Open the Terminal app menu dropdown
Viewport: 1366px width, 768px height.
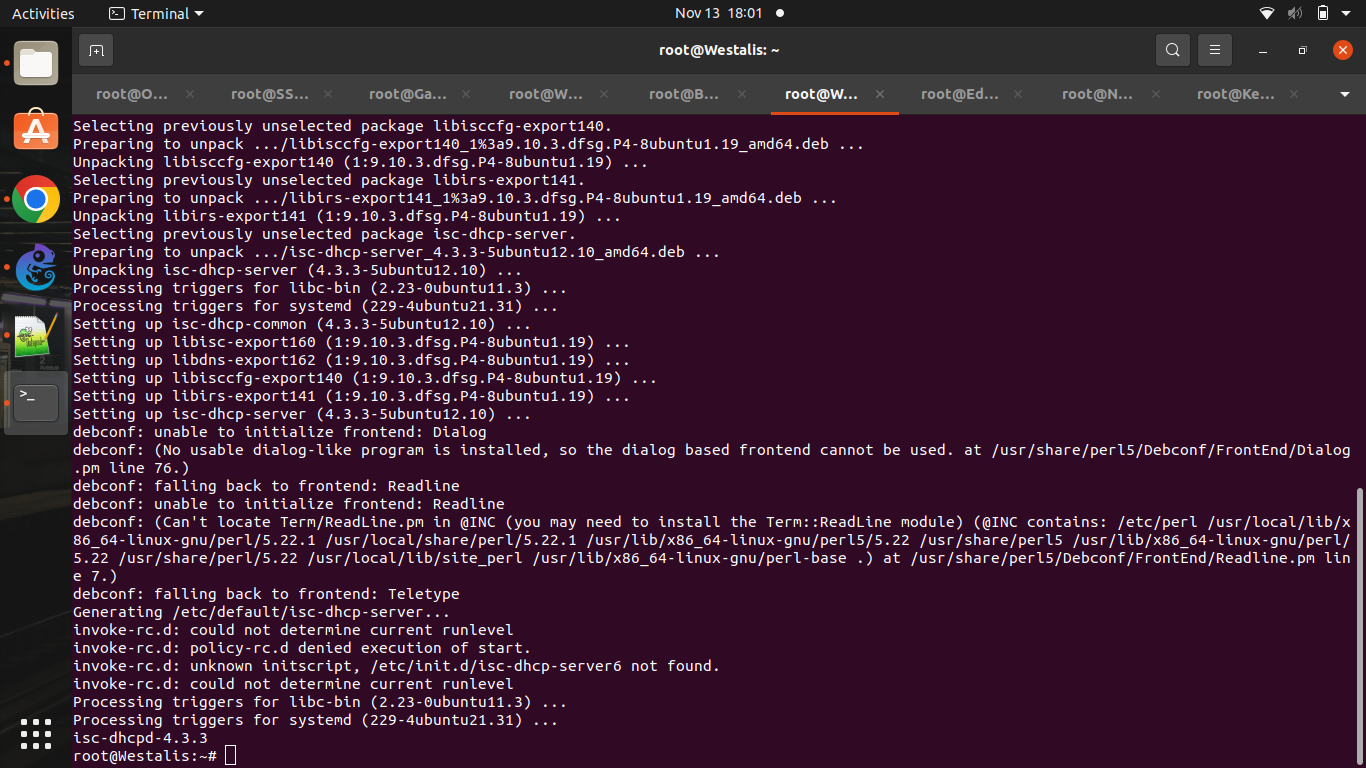pyautogui.click(x=155, y=13)
